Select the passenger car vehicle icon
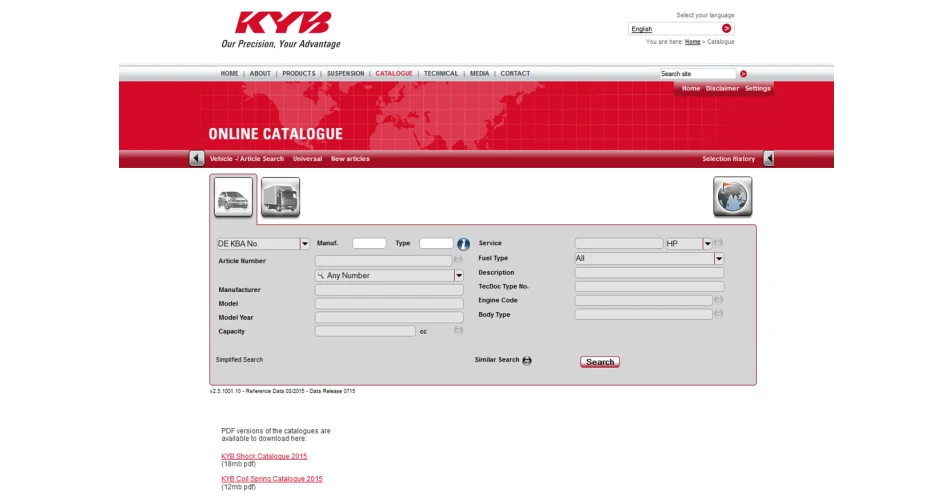The width and height of the screenshot is (952, 500). click(233, 197)
